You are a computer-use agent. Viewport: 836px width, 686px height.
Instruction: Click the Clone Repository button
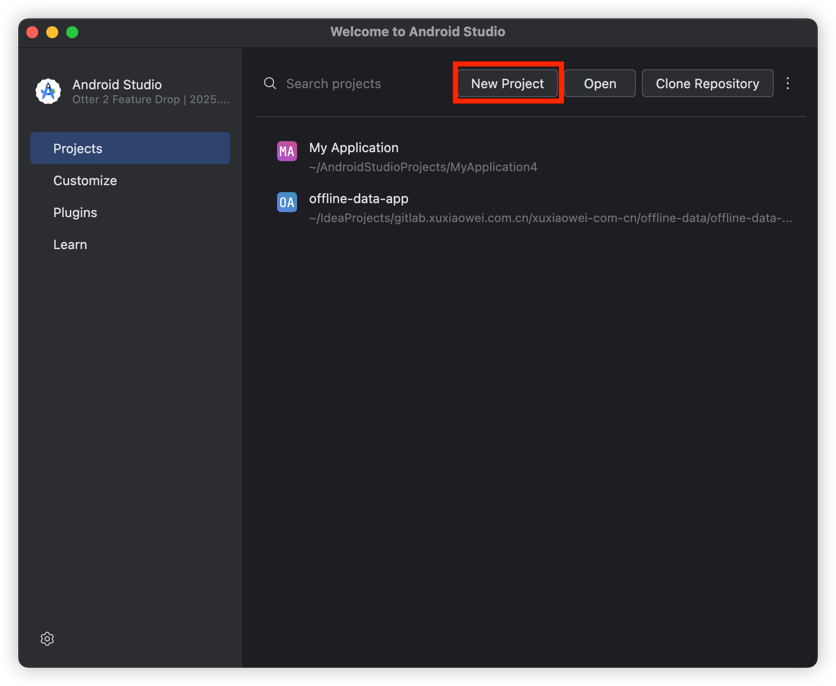point(707,84)
